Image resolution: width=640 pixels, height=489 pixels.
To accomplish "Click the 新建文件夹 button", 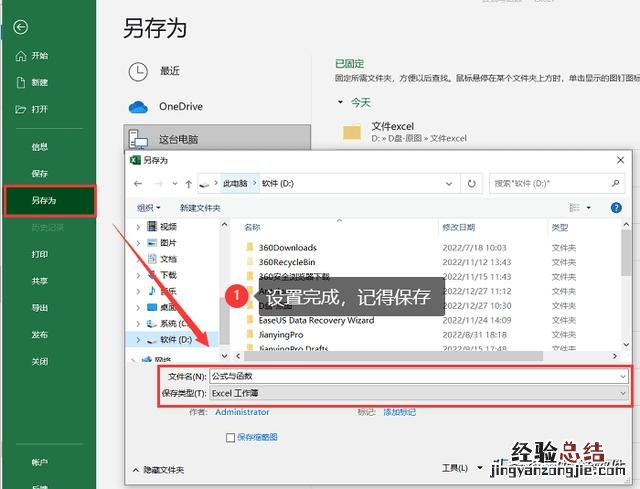I will click(x=200, y=208).
